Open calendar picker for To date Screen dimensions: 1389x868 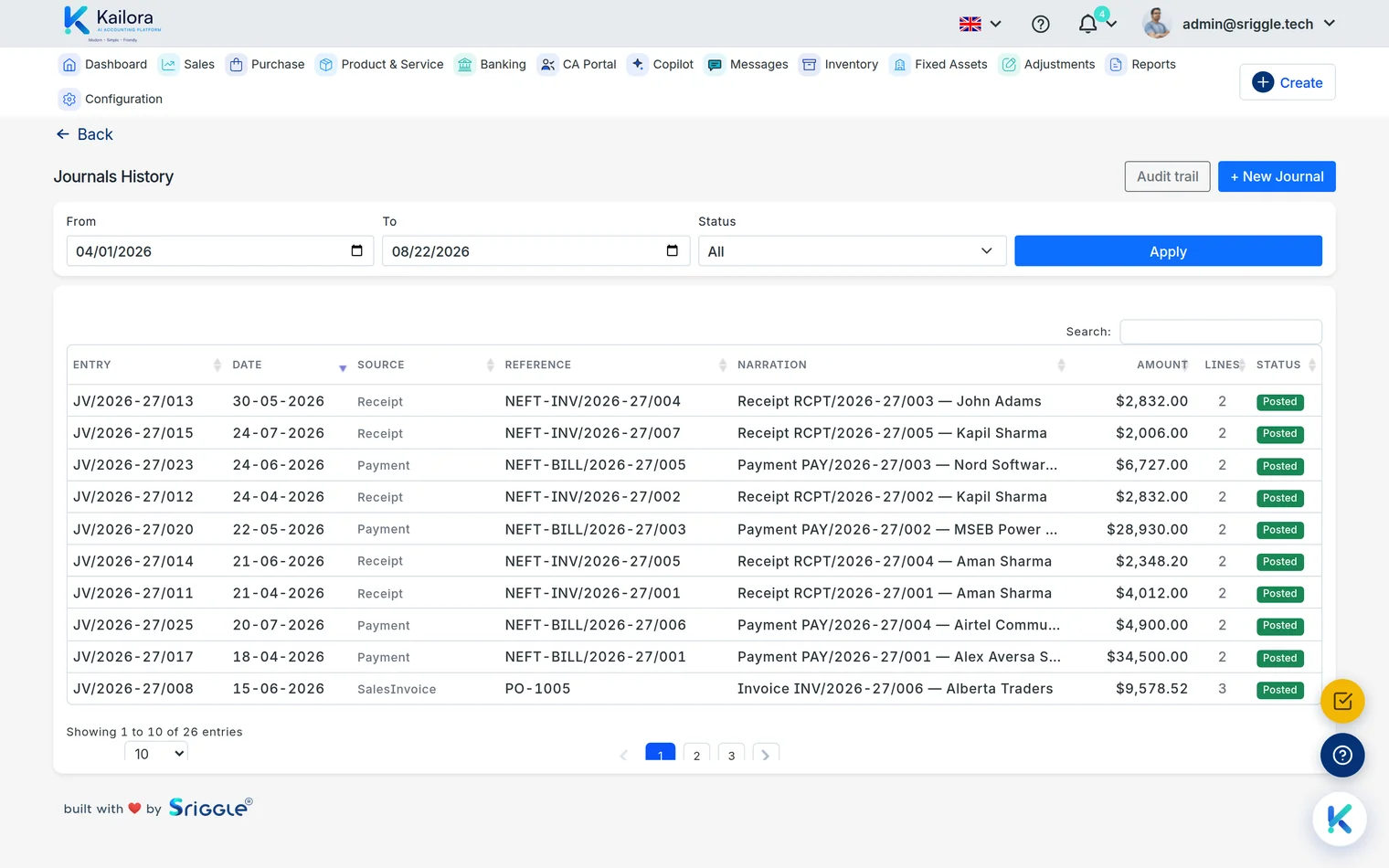[x=673, y=251]
